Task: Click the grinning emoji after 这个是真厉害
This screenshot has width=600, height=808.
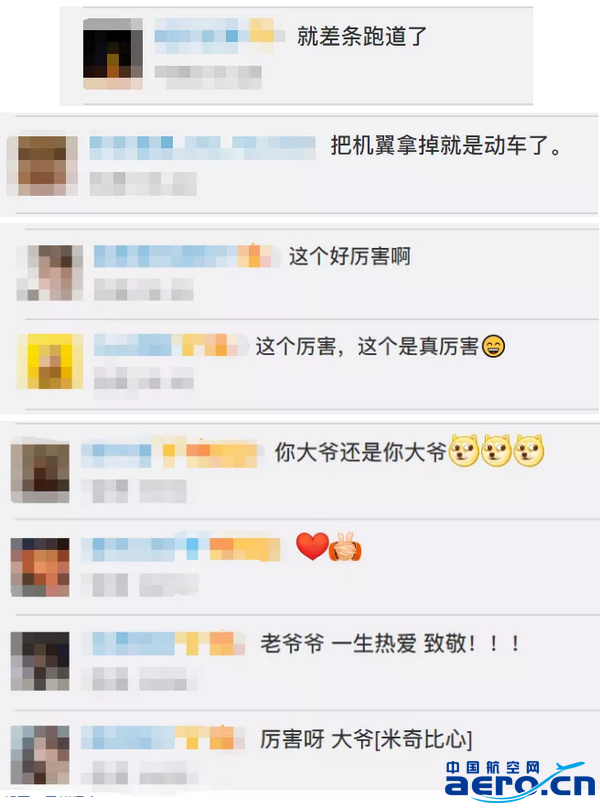Action: pyautogui.click(x=493, y=346)
